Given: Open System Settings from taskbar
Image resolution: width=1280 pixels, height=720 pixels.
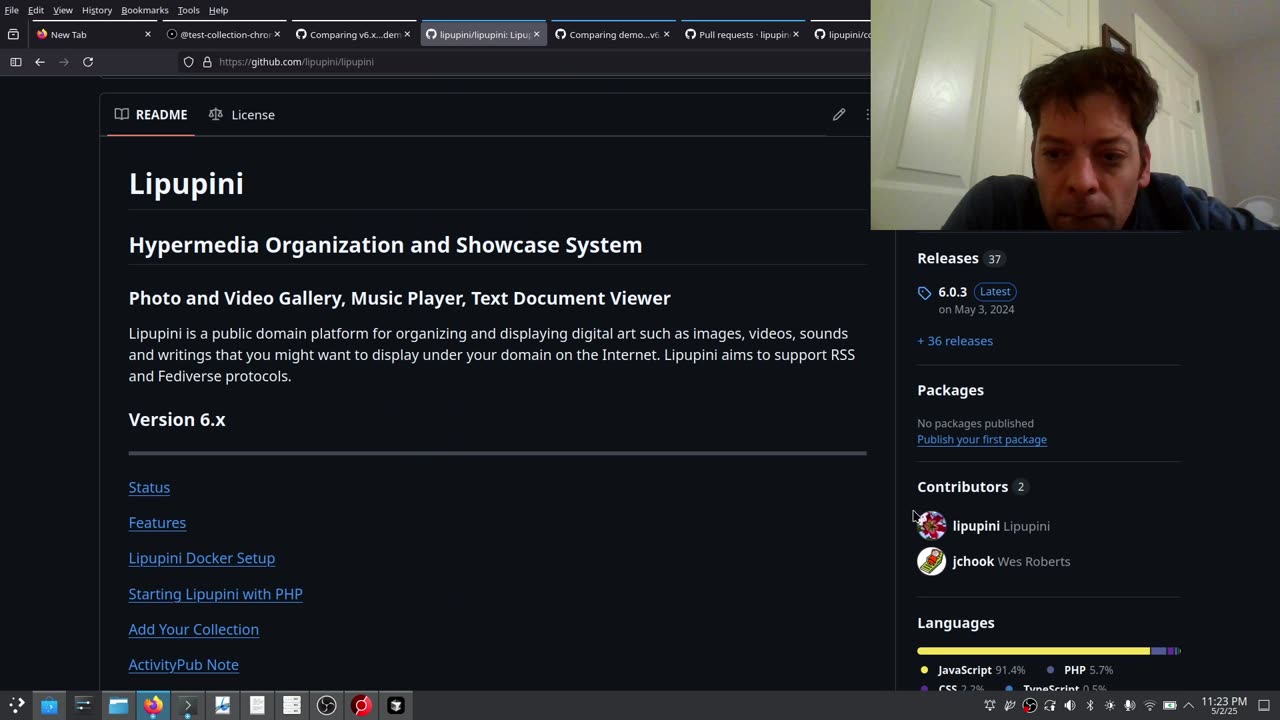Looking at the screenshot, I should tap(83, 705).
